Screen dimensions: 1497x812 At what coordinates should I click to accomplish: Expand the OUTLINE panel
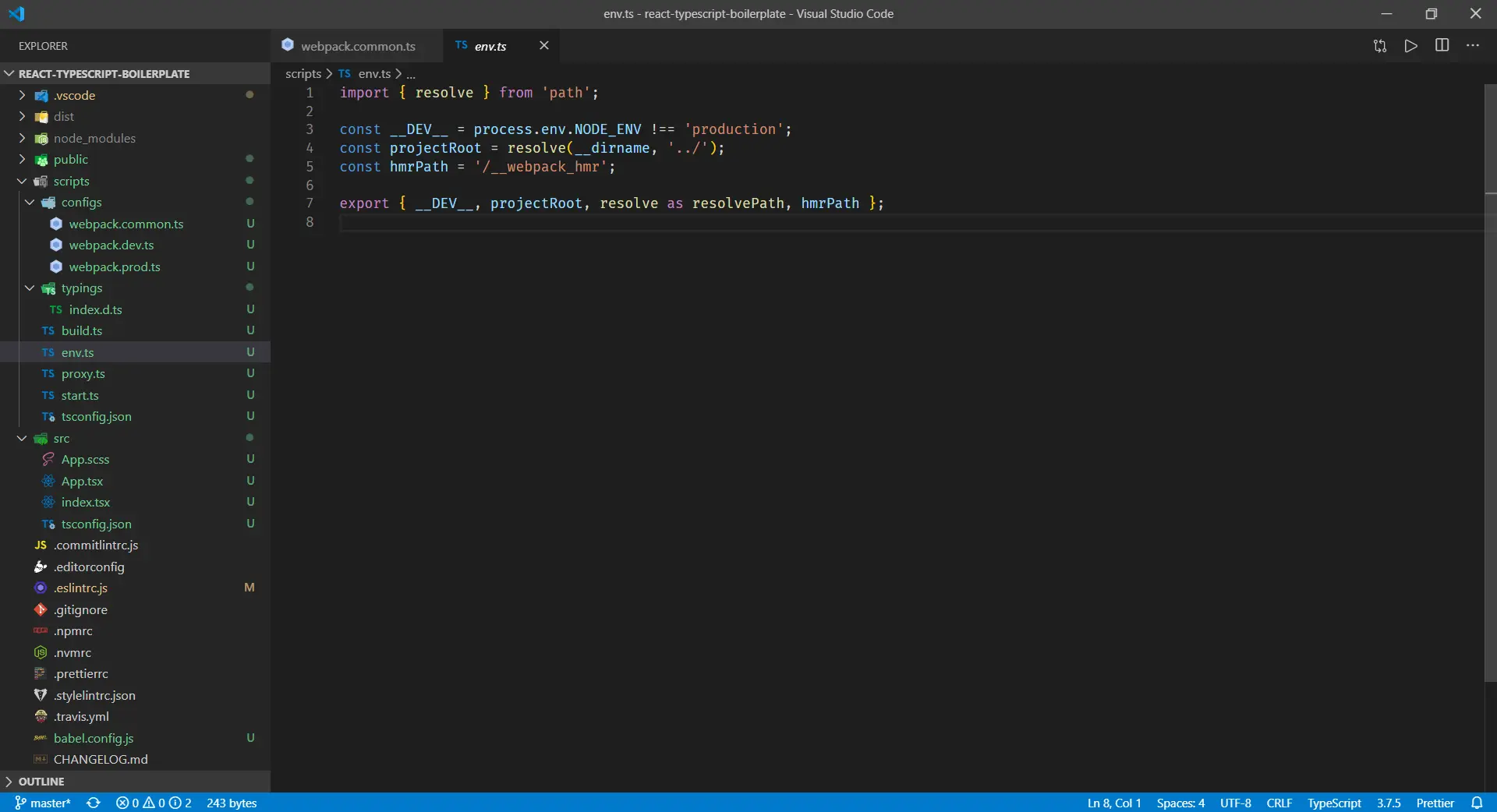click(x=135, y=781)
